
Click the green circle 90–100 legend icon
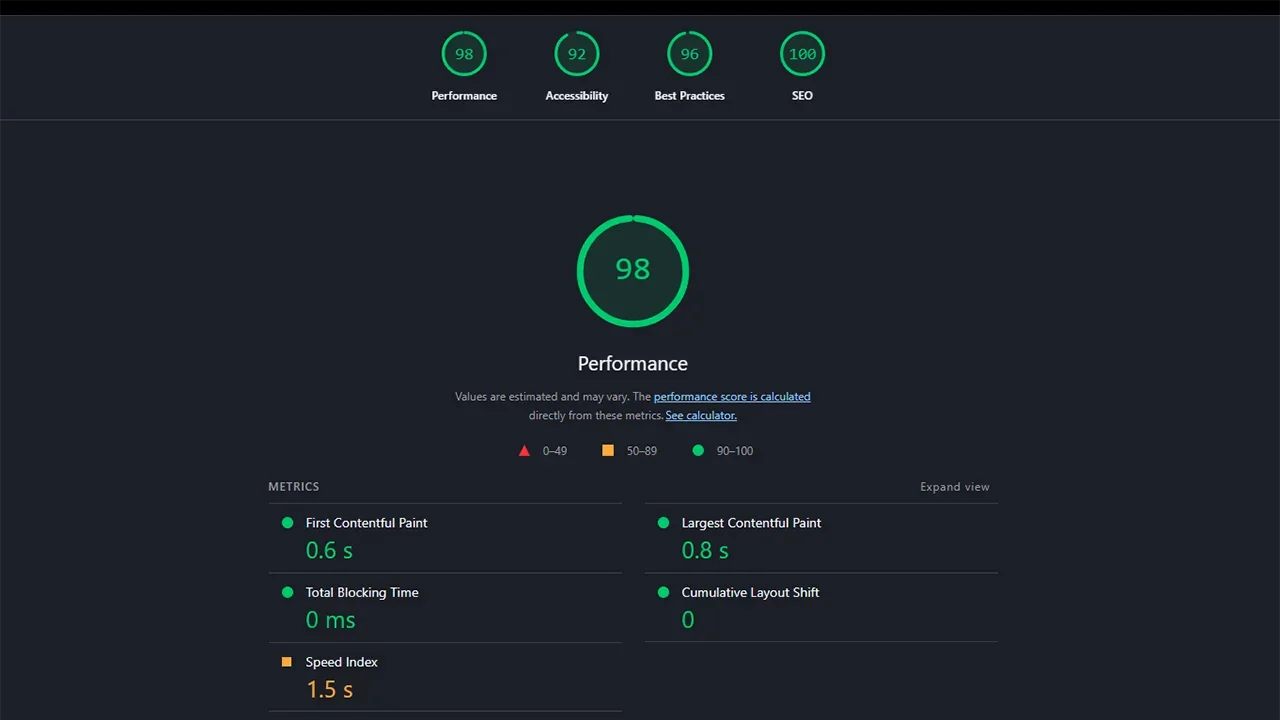click(x=698, y=451)
